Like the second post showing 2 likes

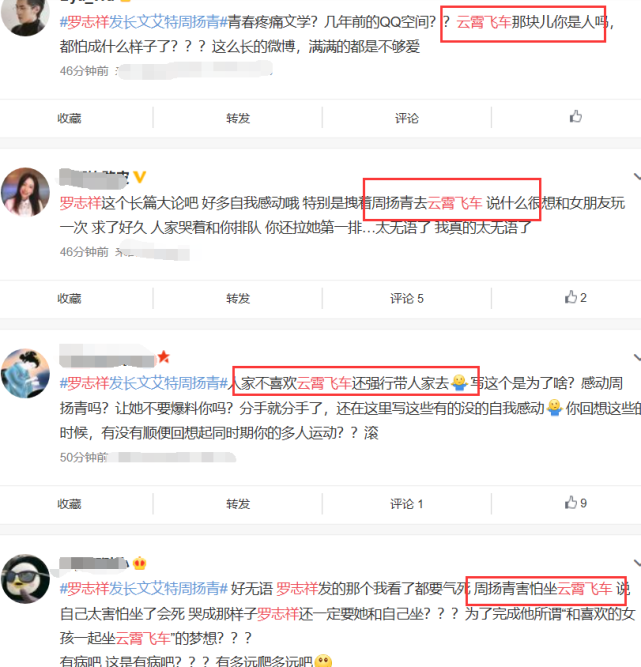click(575, 297)
